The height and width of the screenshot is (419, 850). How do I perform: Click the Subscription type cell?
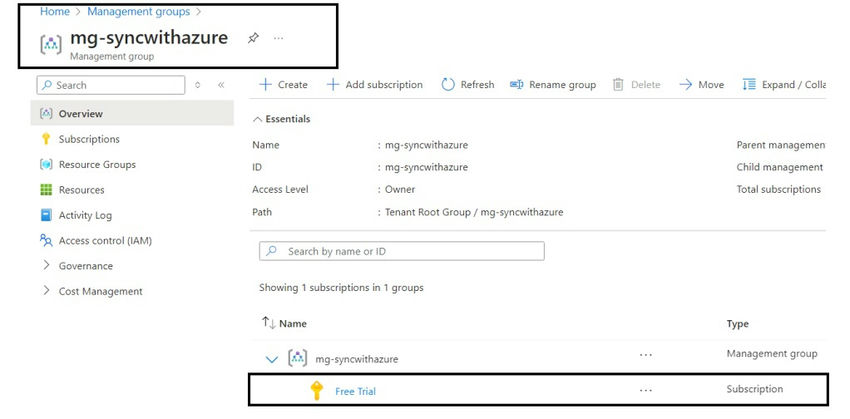pyautogui.click(x=755, y=389)
